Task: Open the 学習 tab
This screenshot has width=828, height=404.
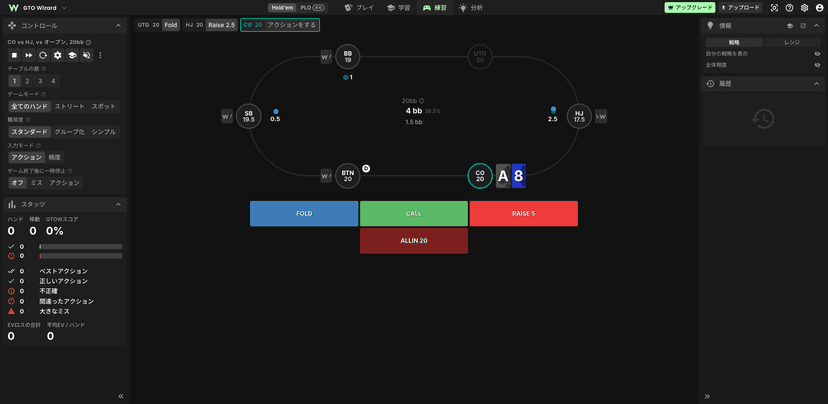Action: tap(399, 8)
